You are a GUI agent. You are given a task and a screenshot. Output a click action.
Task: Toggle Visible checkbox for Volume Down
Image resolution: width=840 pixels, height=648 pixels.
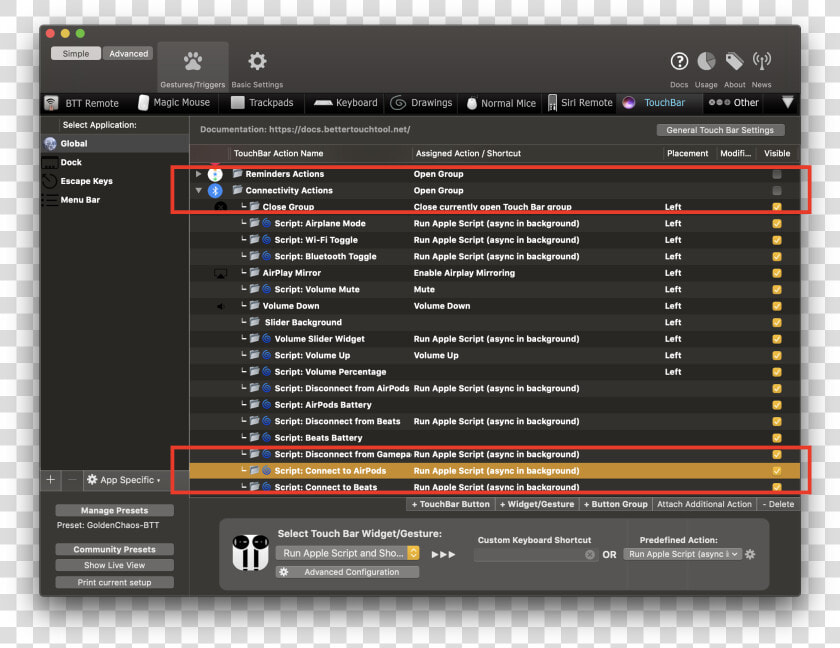777,306
